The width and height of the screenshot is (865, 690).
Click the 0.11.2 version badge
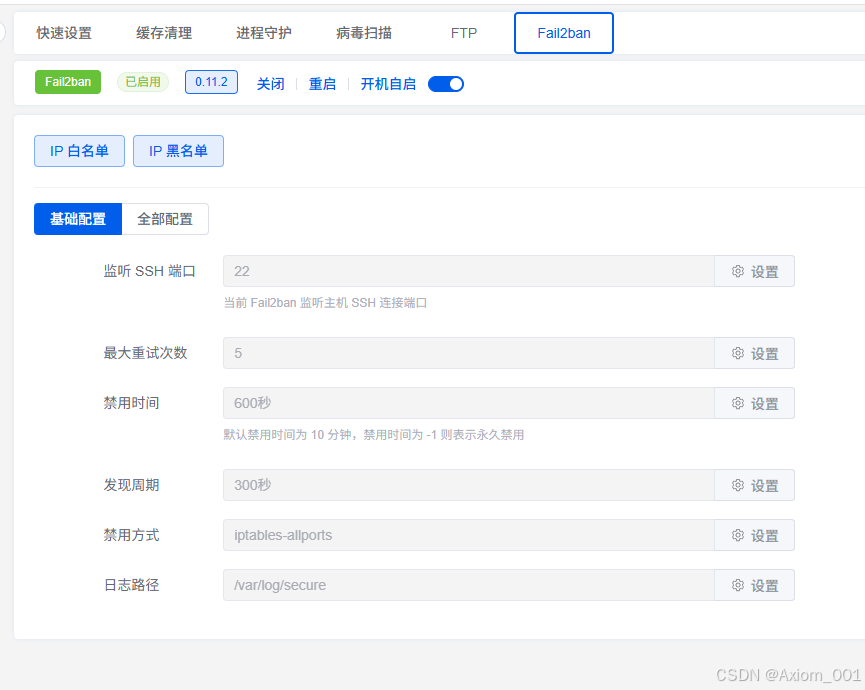coord(211,82)
